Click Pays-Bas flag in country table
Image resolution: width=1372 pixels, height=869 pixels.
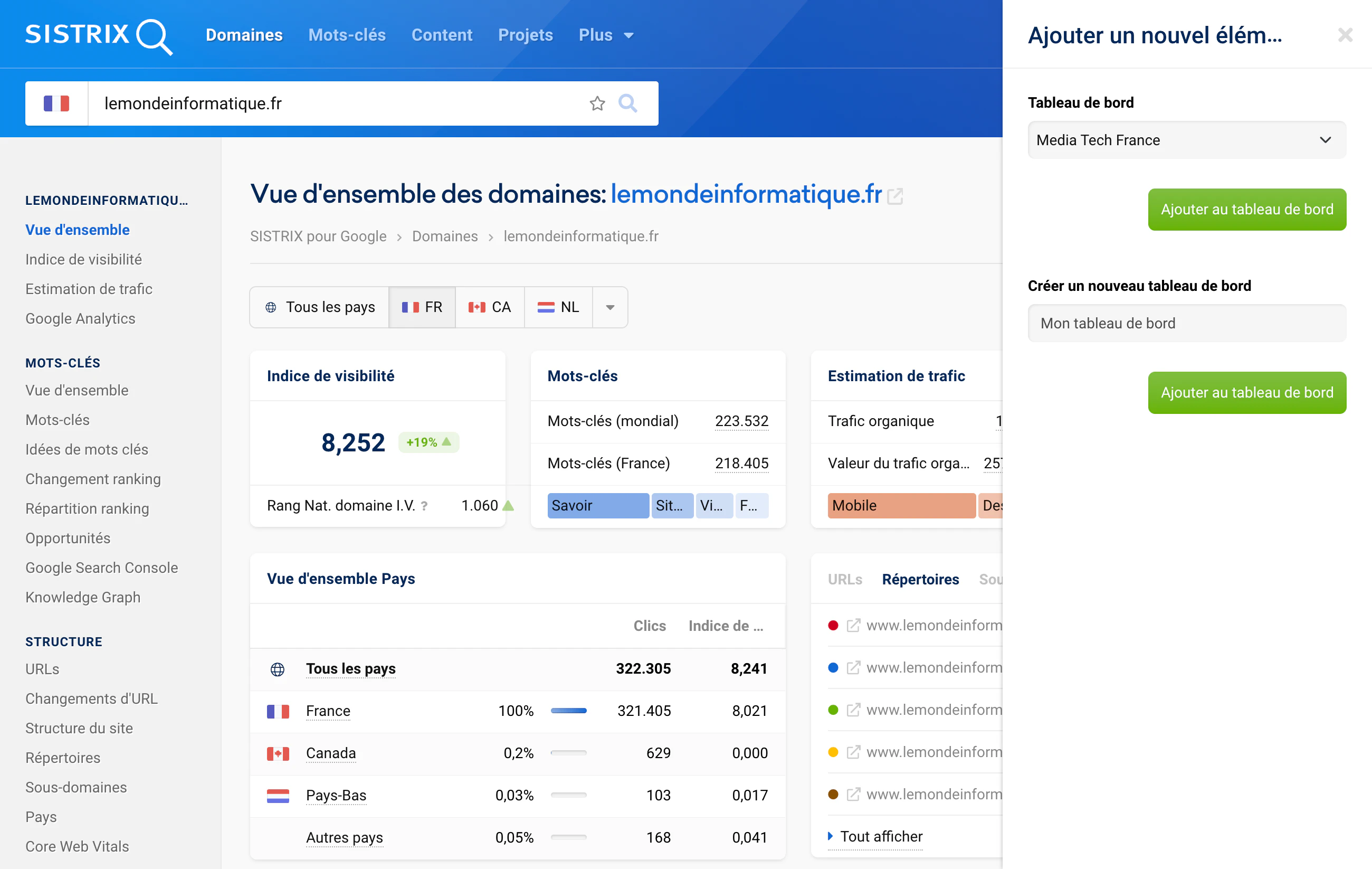point(278,796)
